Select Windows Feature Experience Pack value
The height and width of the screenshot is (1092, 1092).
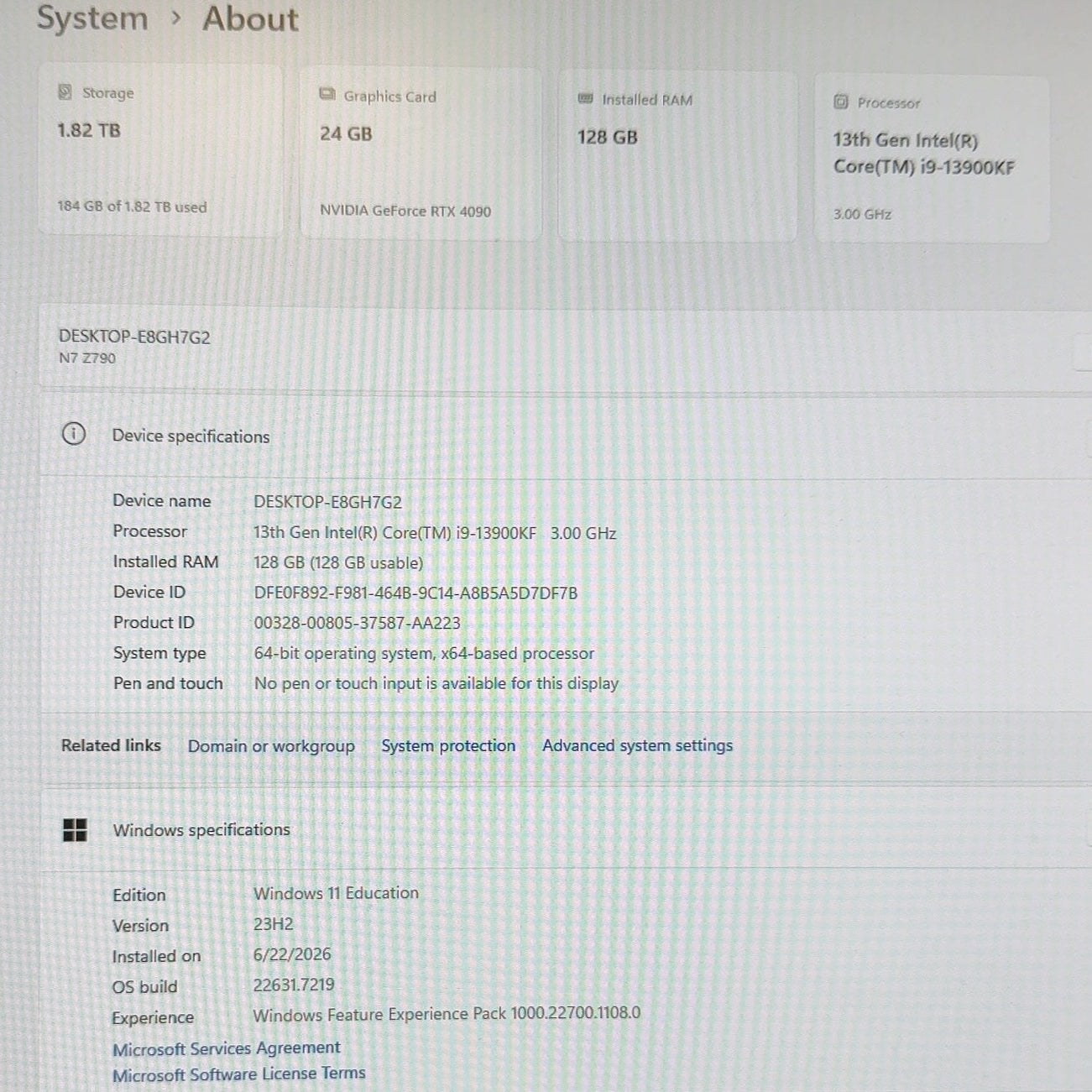[447, 1014]
